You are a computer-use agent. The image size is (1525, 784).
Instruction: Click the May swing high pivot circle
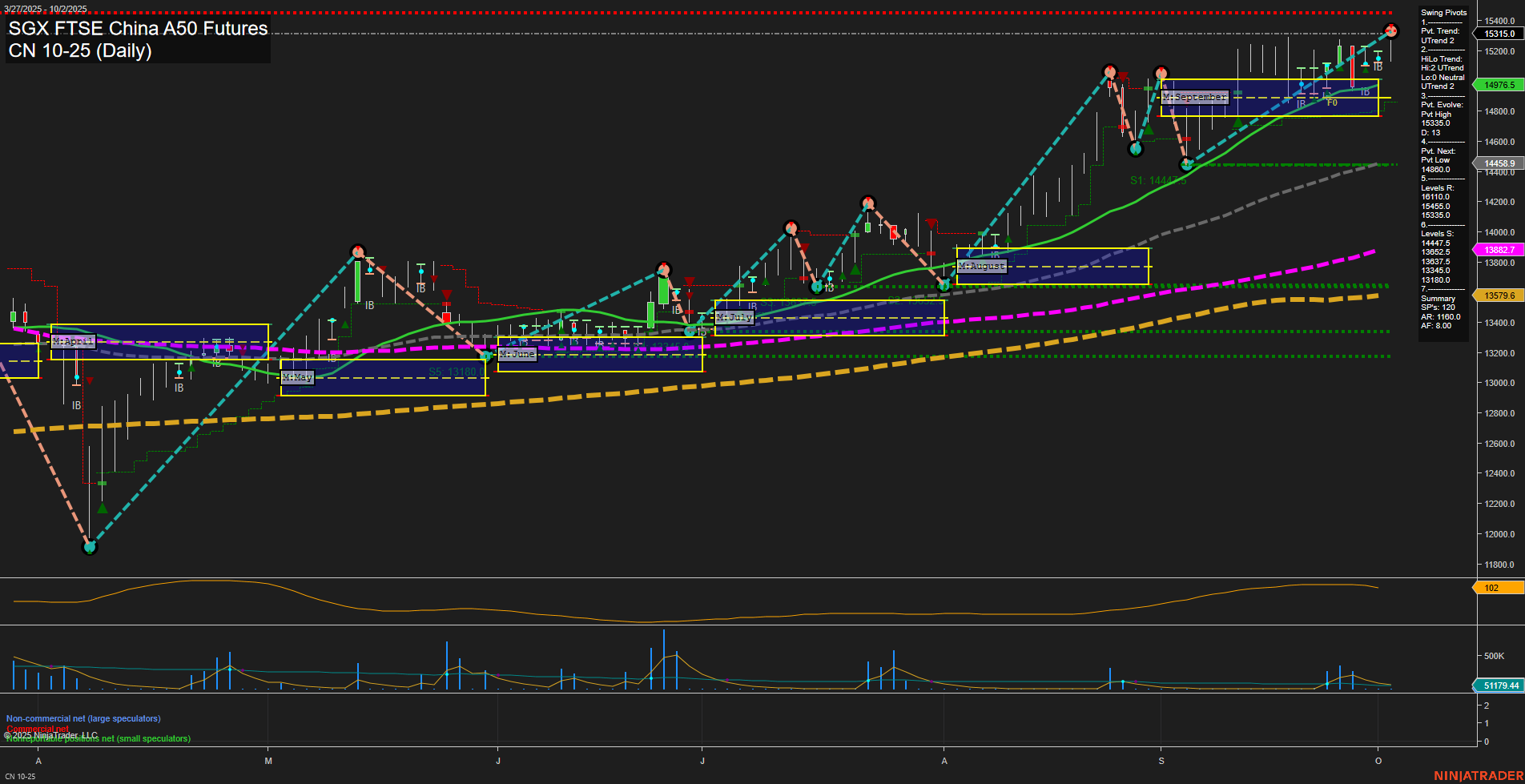pyautogui.click(x=358, y=251)
